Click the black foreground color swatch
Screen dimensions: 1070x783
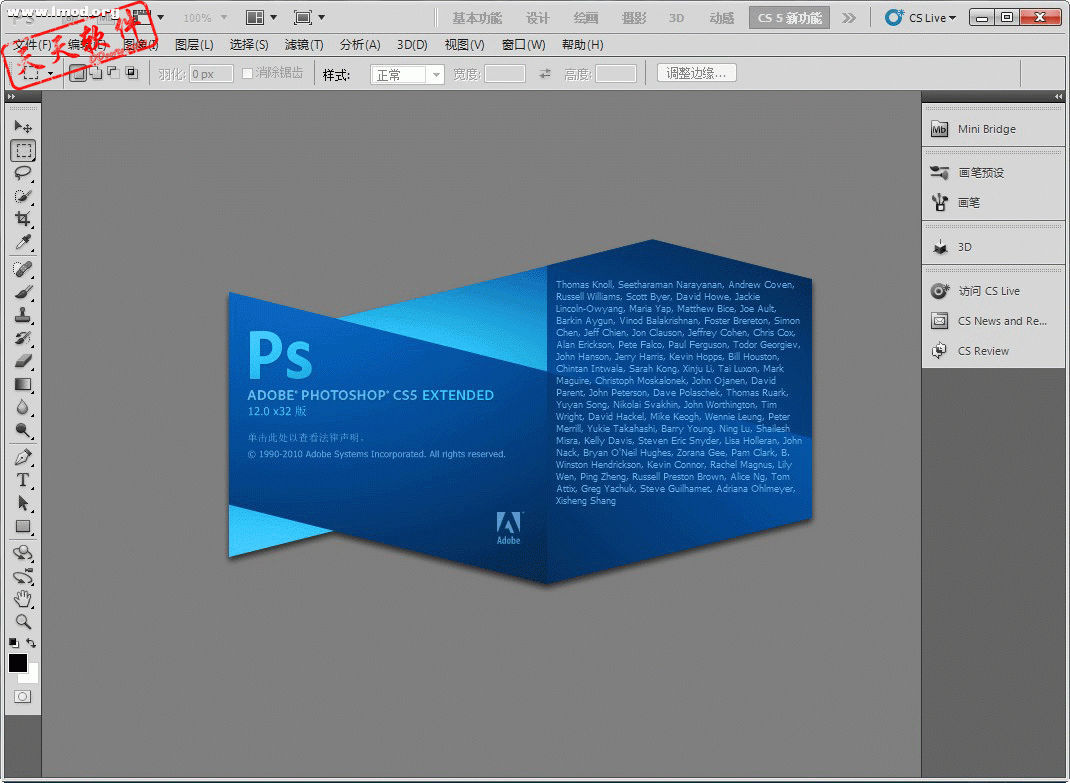point(16,663)
